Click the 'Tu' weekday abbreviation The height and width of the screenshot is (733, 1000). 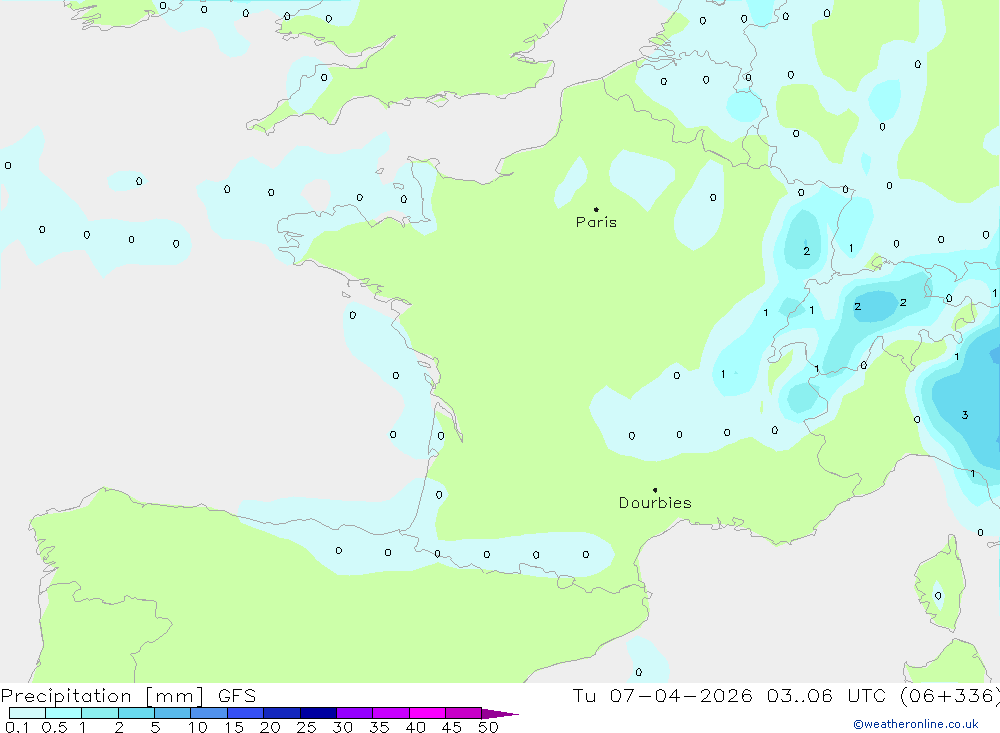tap(584, 695)
